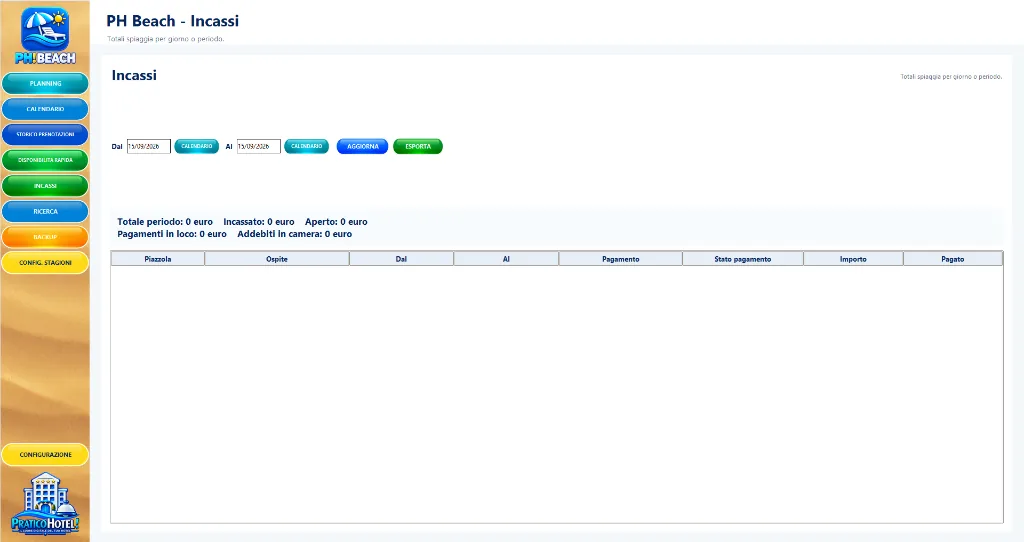Sort by the Piazzola column header
This screenshot has height=542, width=1024.
[157, 259]
